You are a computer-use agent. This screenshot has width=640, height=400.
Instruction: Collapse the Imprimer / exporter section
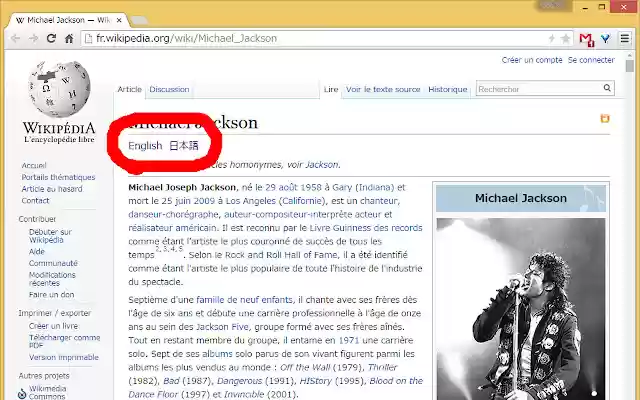tap(54, 313)
